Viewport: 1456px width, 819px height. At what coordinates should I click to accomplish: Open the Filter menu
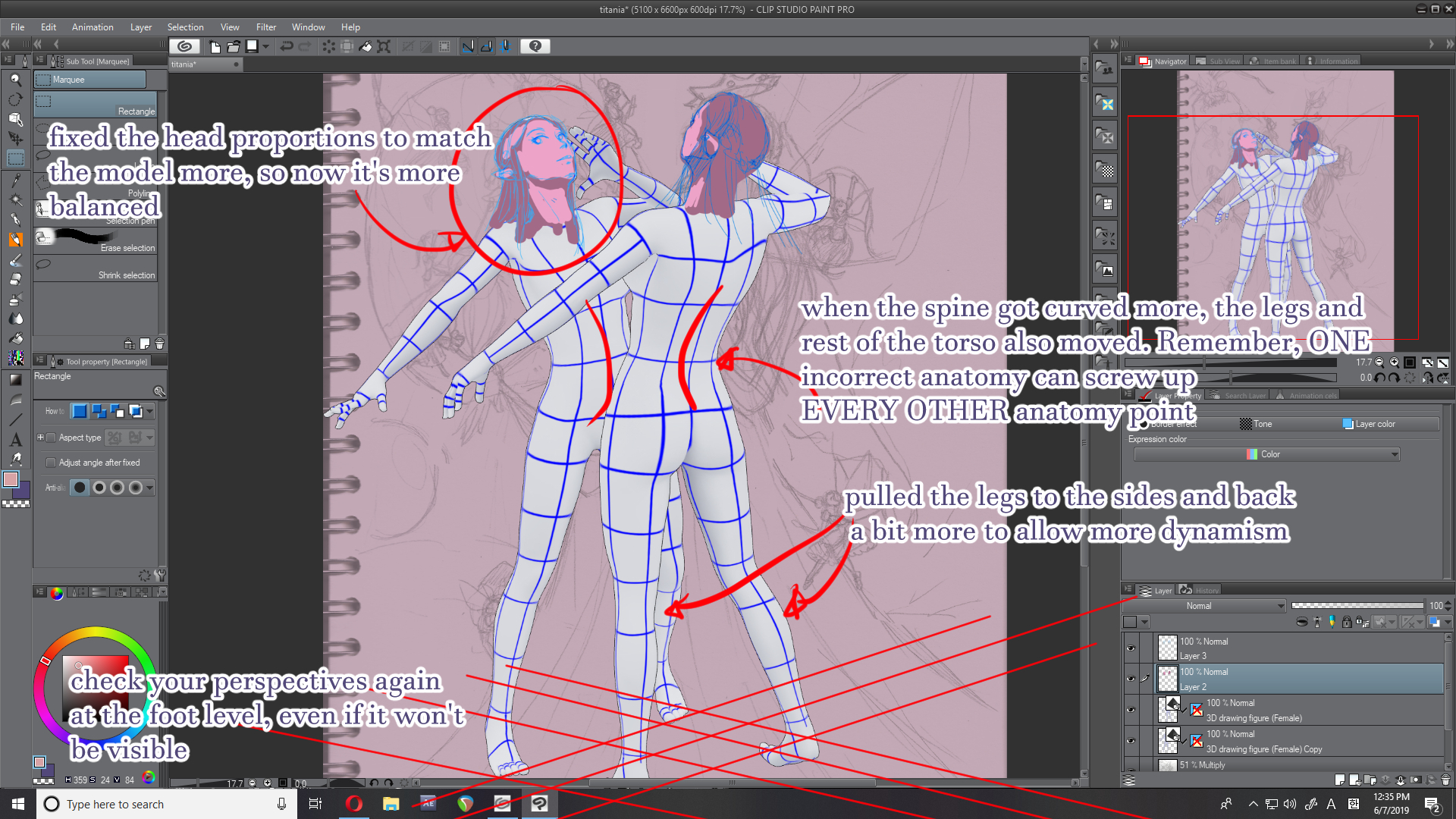(265, 27)
